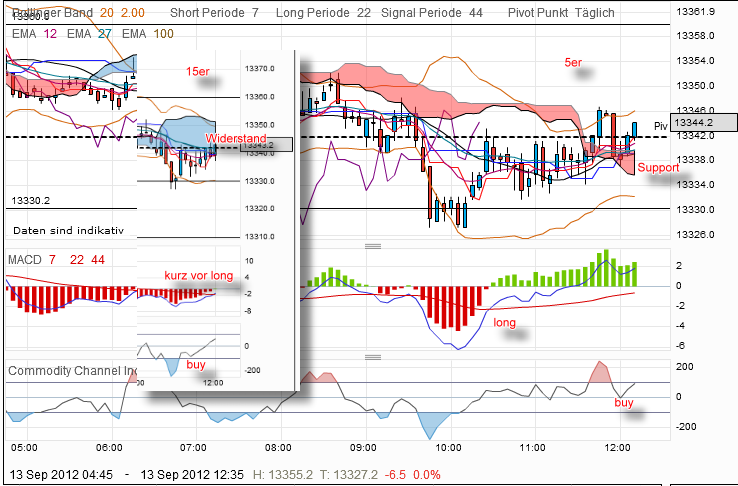Click the 13326.0 price axis value
This screenshot has height=486, width=738.
695,234
